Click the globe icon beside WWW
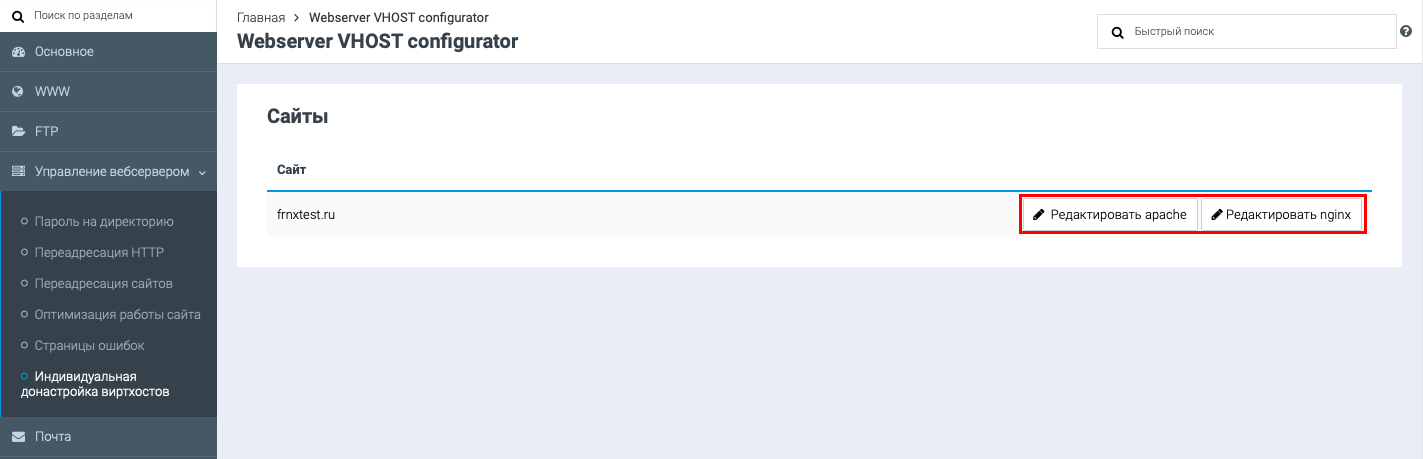 [18, 92]
